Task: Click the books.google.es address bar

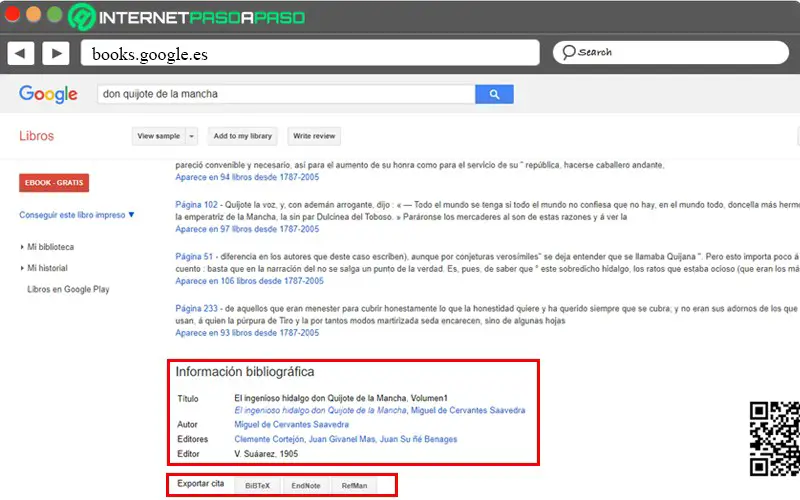Action: coord(310,53)
